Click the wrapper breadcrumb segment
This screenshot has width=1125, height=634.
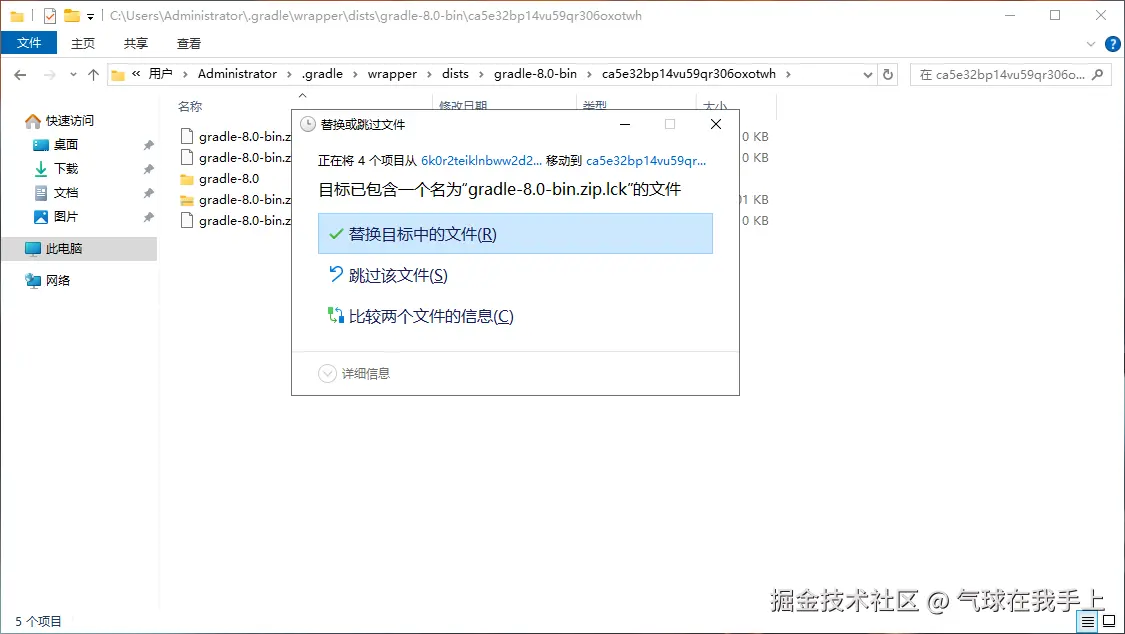392,74
